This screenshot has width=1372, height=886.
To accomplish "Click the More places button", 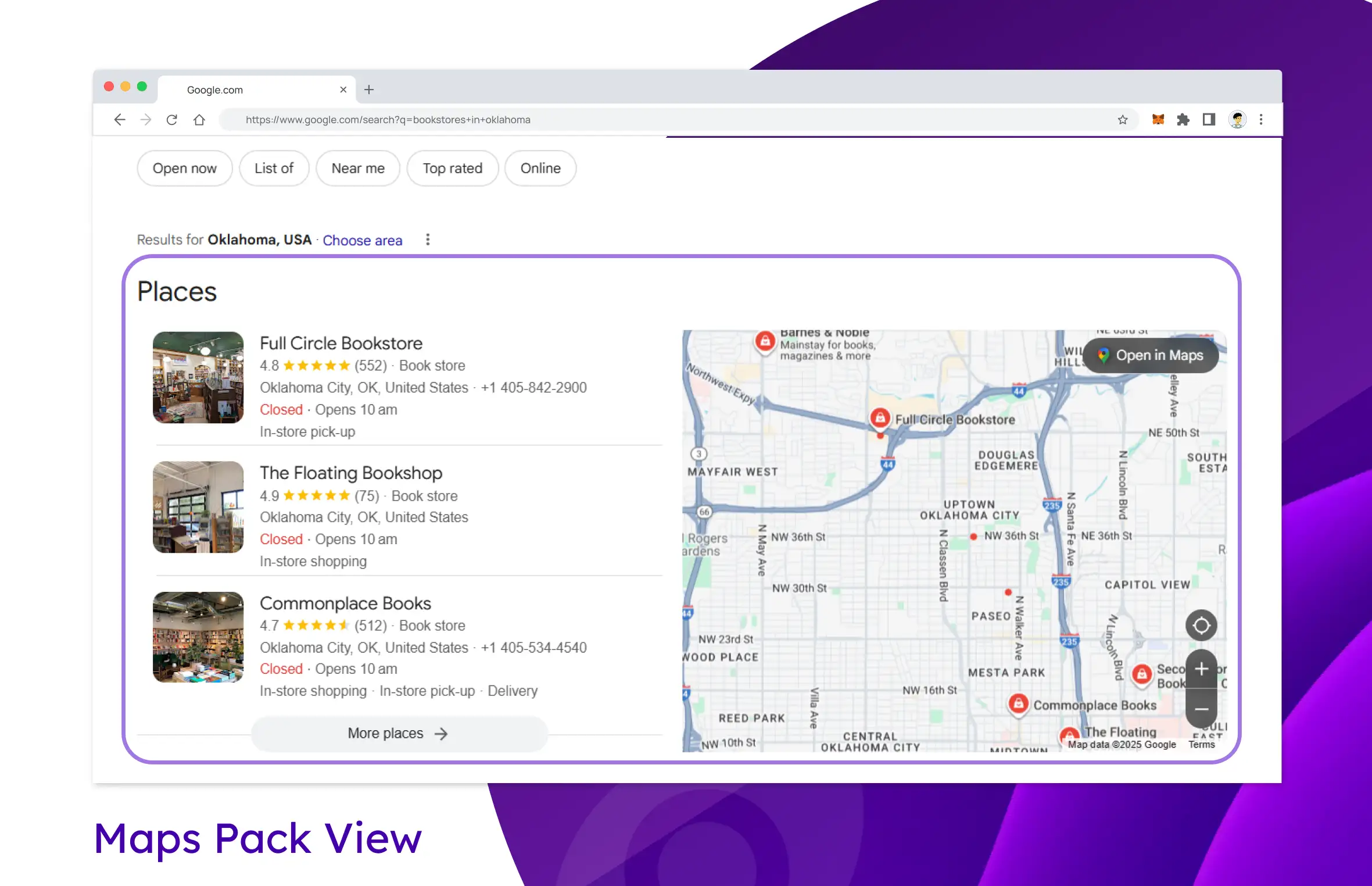I will [x=399, y=734].
